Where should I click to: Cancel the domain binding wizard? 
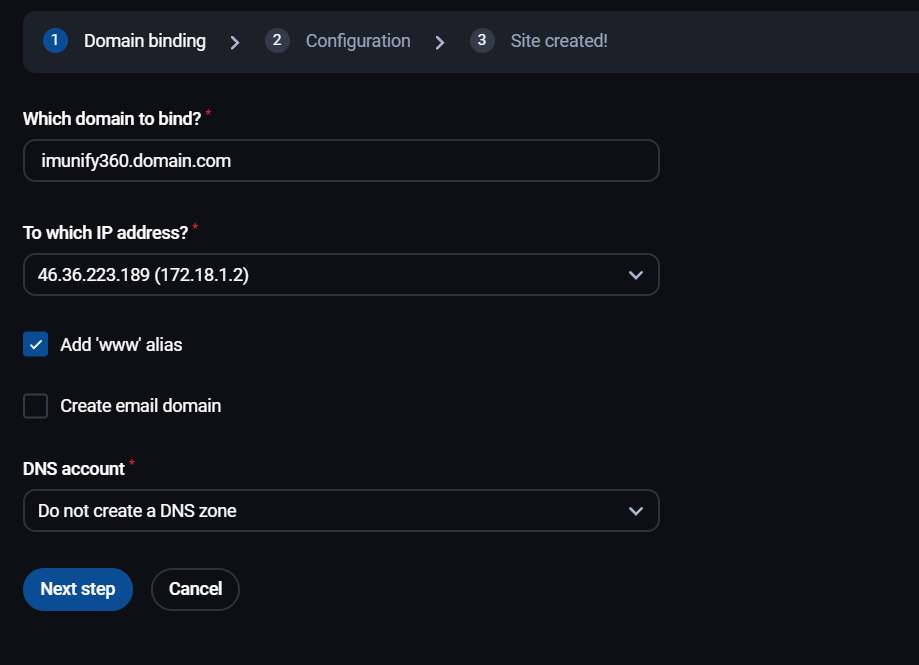click(x=194, y=589)
